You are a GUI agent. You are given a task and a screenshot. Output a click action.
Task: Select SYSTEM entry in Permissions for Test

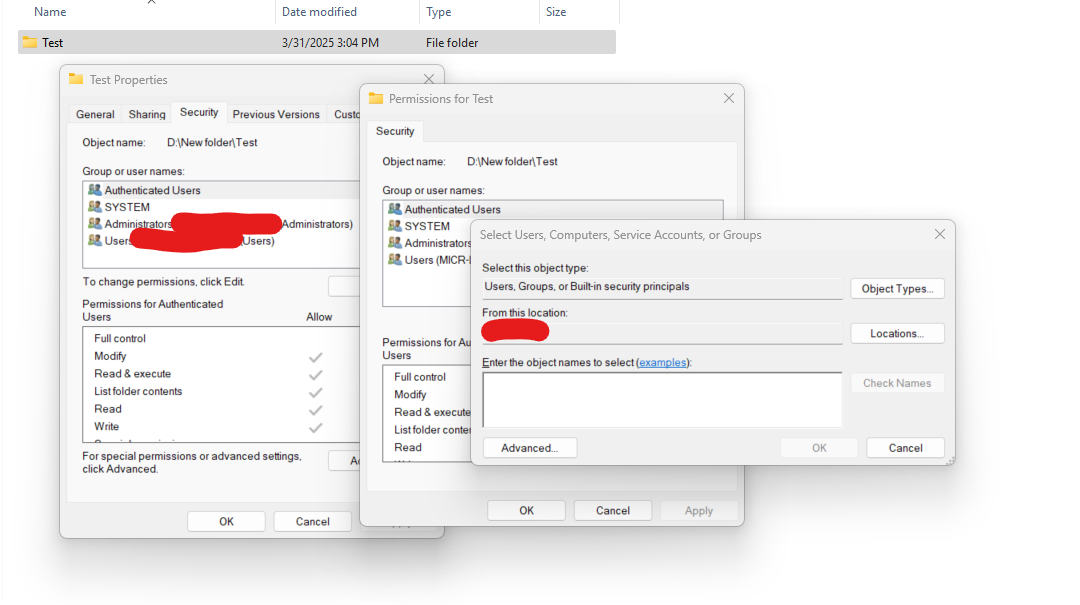pos(426,226)
